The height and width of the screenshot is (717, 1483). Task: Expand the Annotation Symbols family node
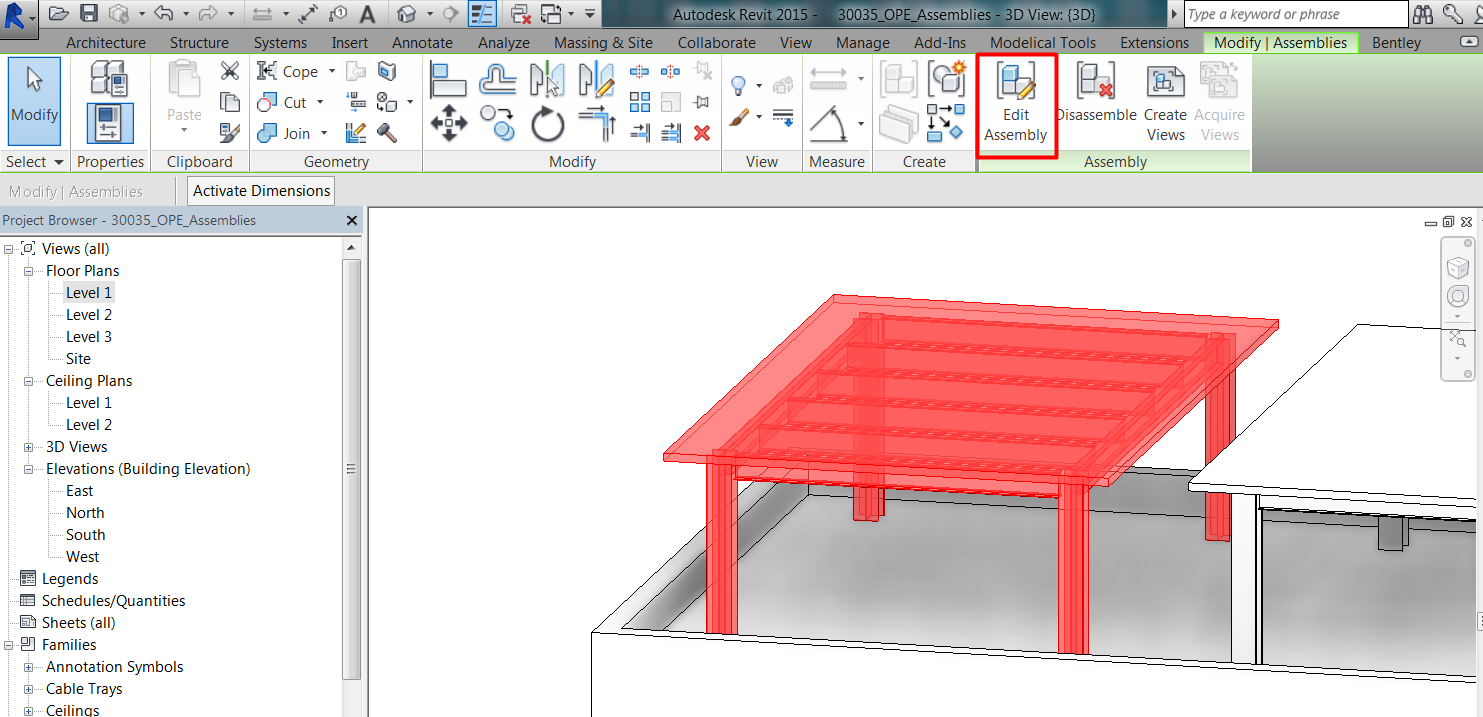(x=28, y=667)
